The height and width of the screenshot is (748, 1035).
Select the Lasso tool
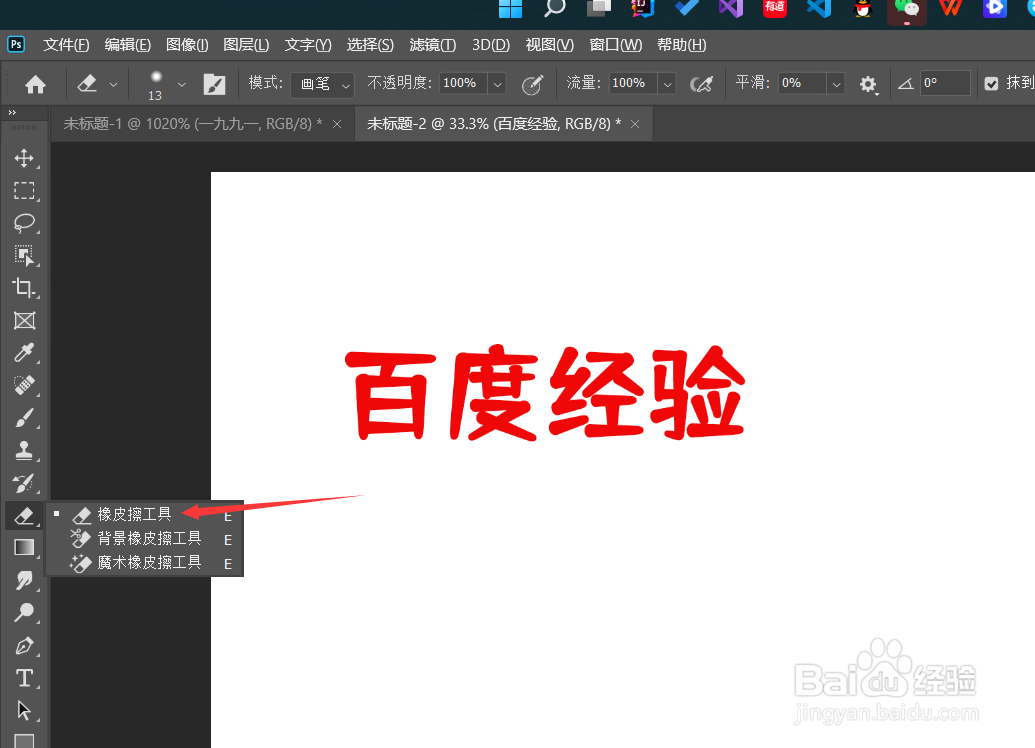pyautogui.click(x=25, y=223)
